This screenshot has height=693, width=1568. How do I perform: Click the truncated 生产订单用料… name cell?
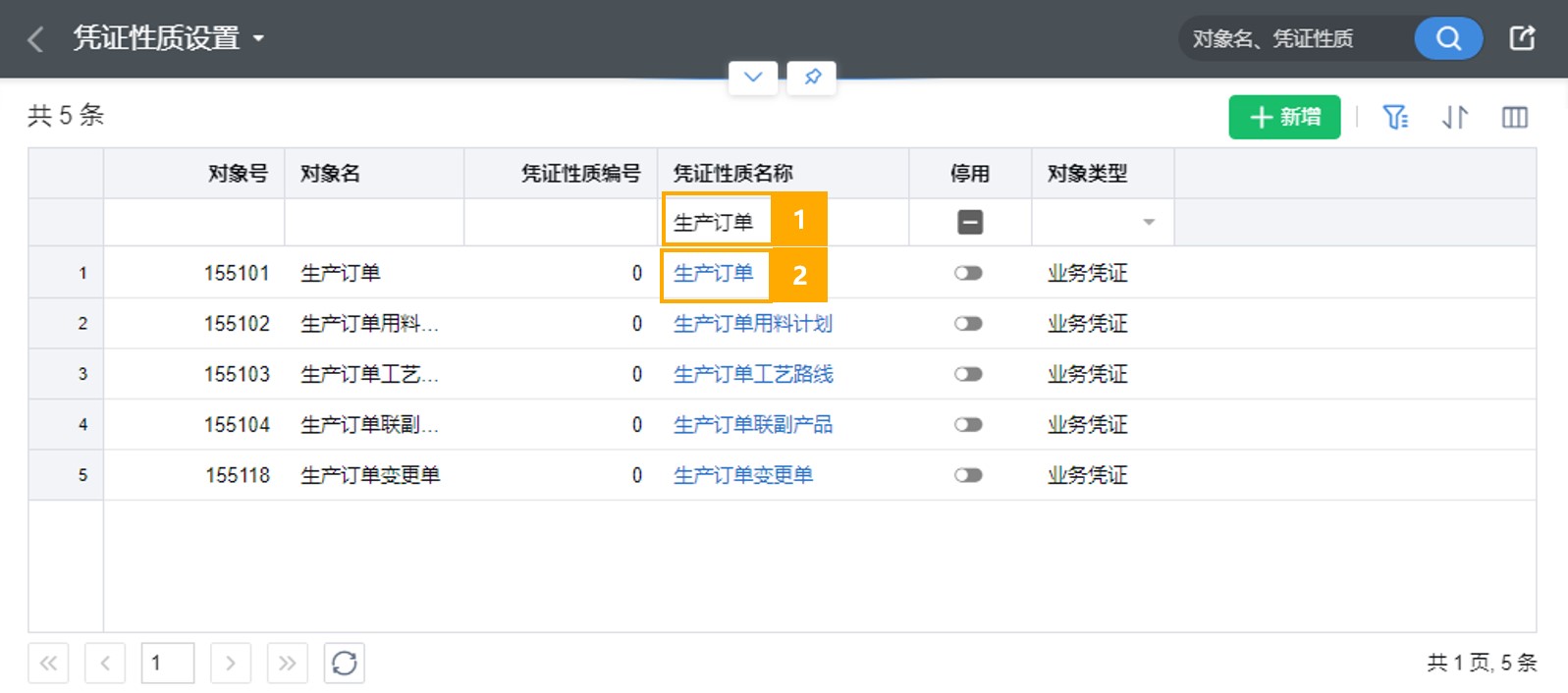coord(374,324)
